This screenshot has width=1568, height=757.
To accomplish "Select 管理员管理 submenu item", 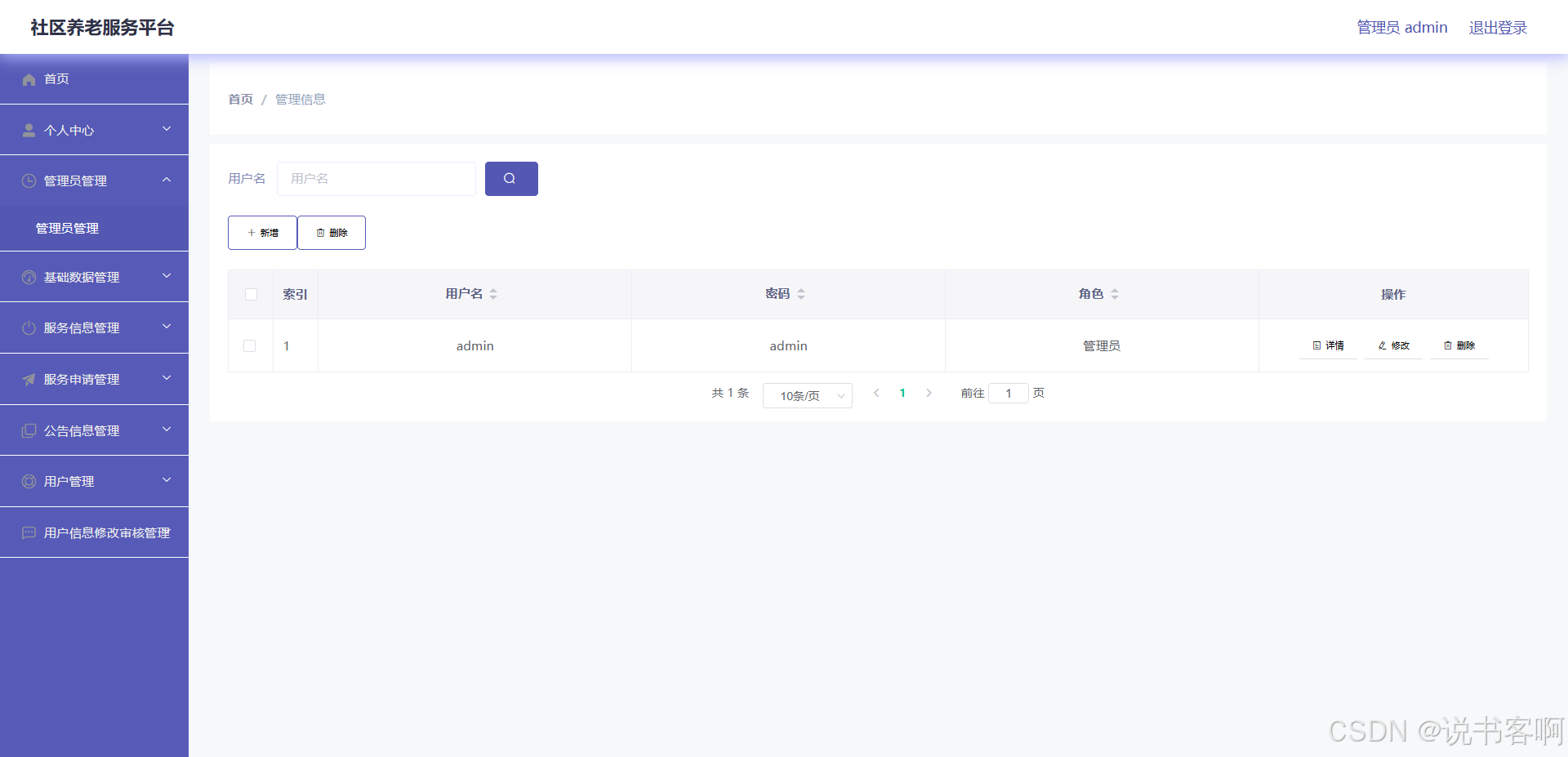I will [x=68, y=228].
